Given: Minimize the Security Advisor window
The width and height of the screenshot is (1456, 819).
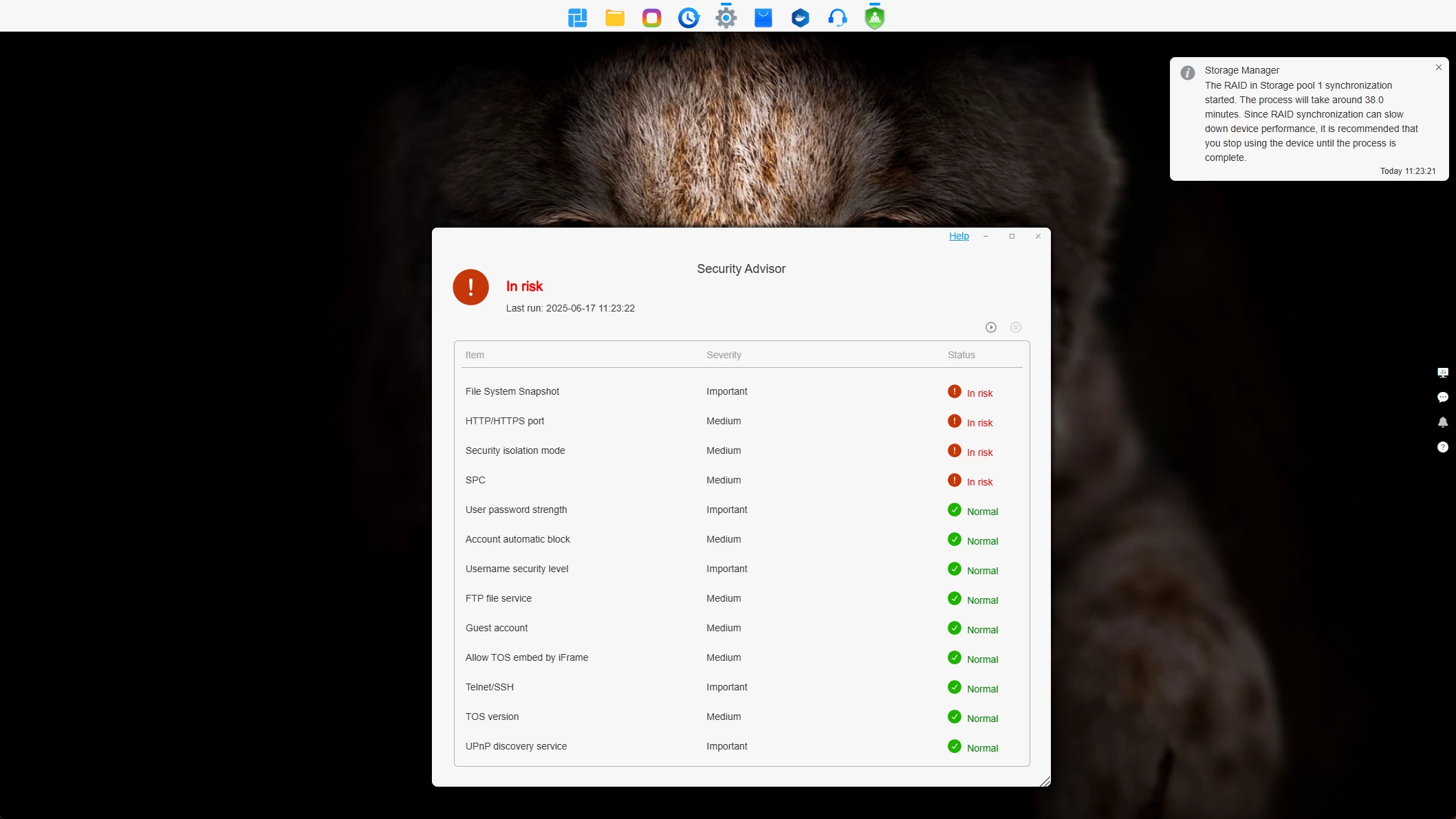Looking at the screenshot, I should pos(986,236).
